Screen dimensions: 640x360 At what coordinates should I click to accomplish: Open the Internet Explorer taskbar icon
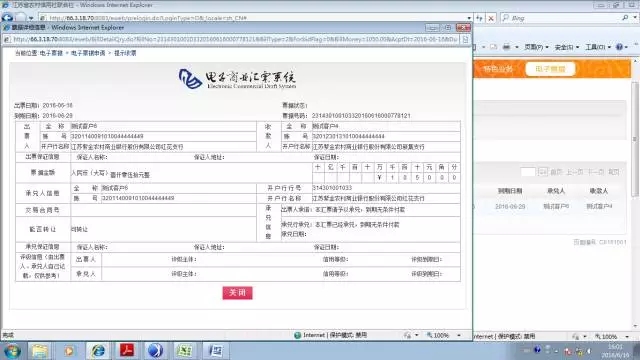(98, 351)
